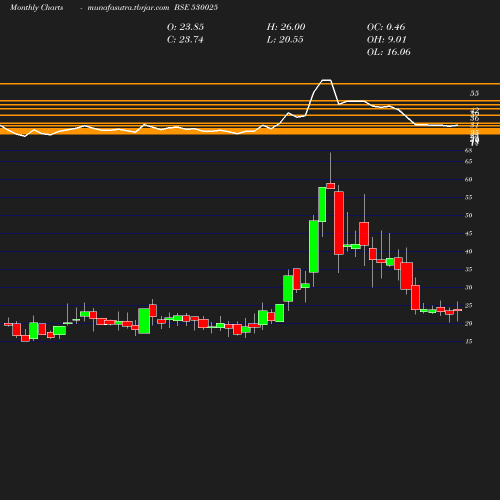Click the 35 price axis label

[x=468, y=269]
